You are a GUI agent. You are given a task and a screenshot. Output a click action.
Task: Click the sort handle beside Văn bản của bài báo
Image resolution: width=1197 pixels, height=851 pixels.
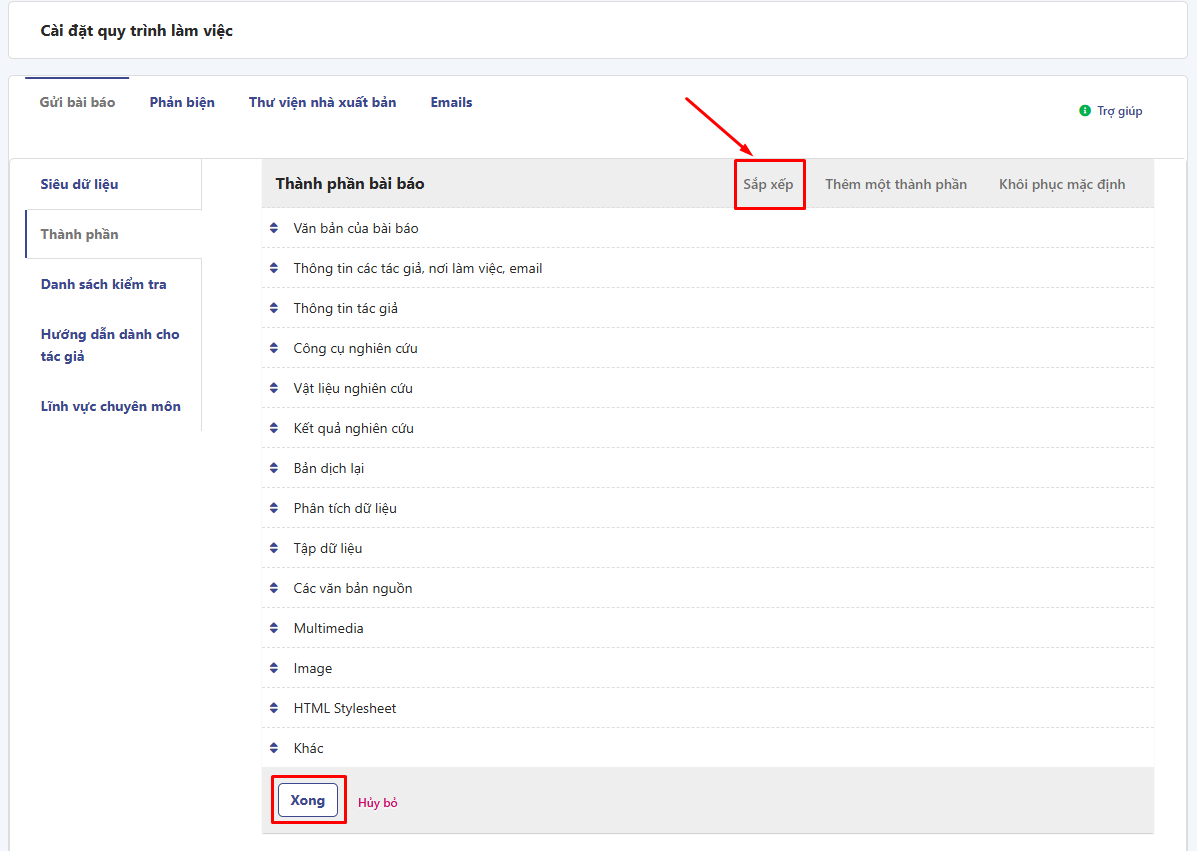pos(274,228)
